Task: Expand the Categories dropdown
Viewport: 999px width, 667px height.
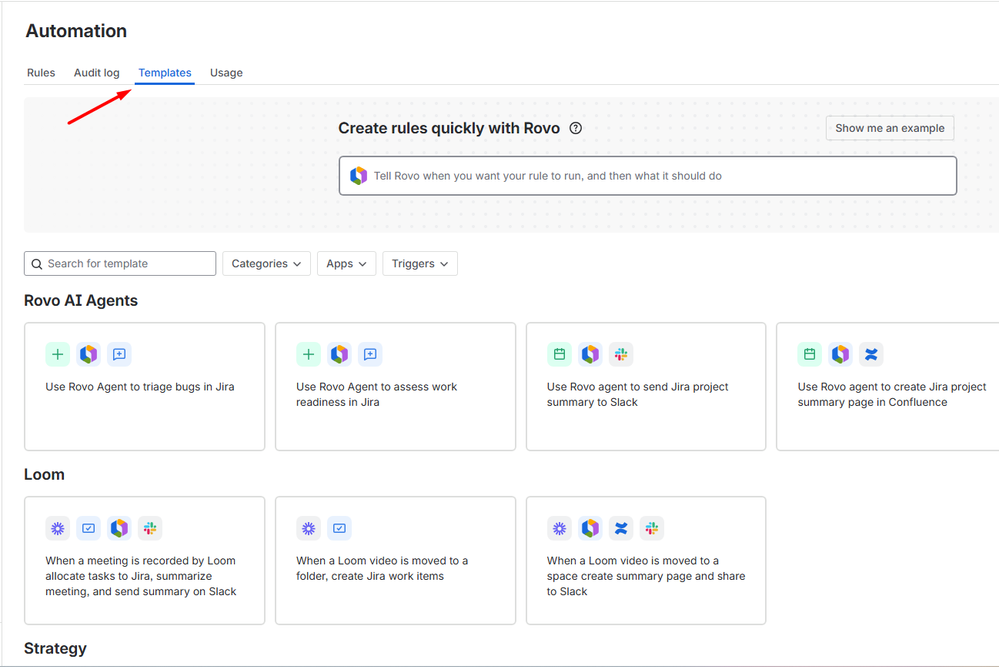Action: 266,264
